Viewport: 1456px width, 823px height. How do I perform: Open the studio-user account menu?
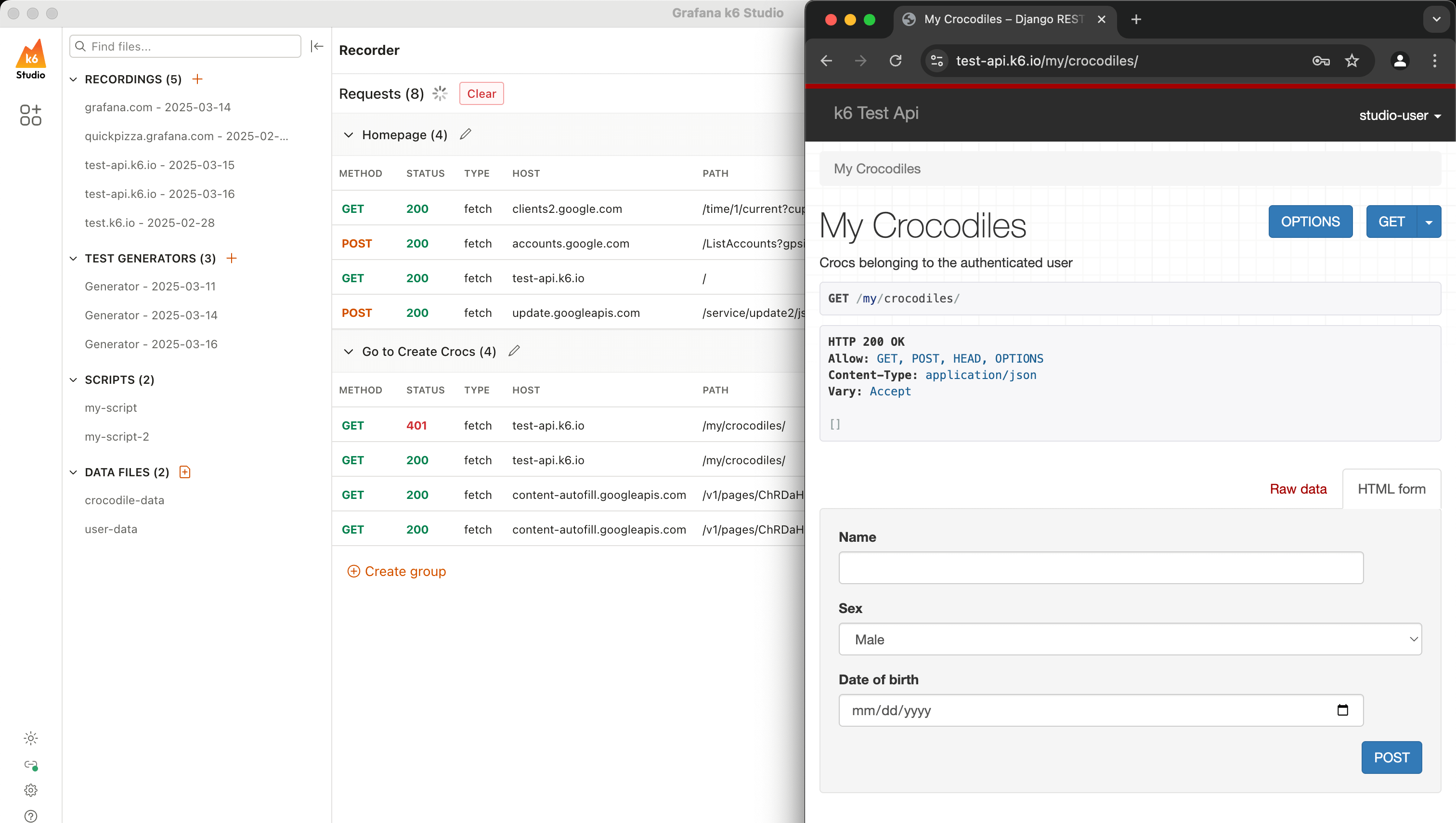[1400, 115]
